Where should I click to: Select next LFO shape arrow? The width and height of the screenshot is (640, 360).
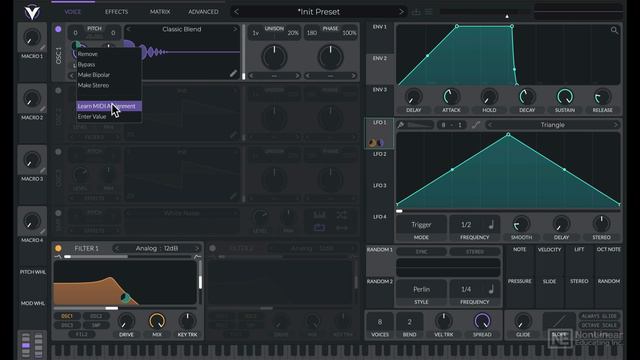pos(616,125)
